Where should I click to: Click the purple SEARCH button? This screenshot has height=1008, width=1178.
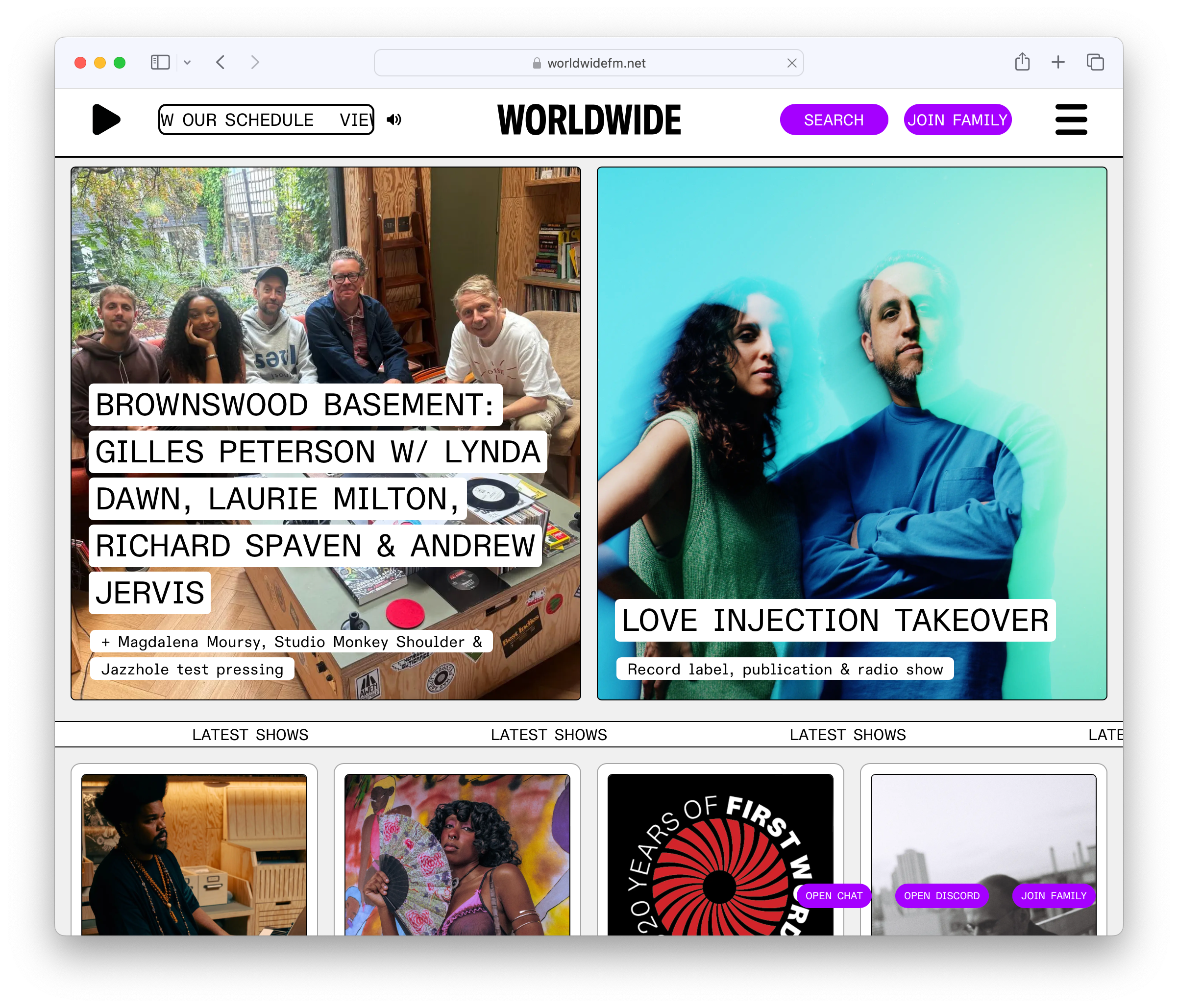[833, 120]
